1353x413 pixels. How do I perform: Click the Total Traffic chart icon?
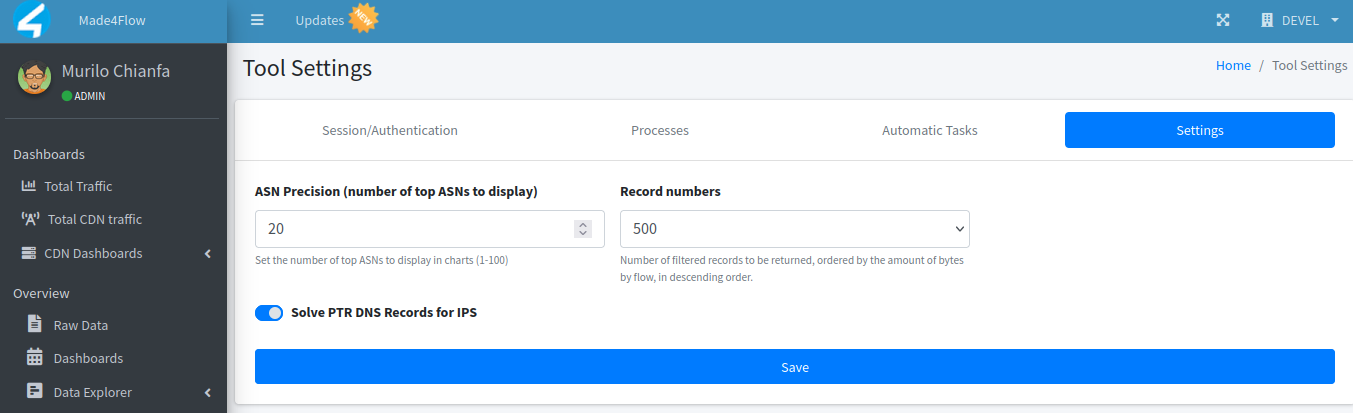[x=29, y=186]
